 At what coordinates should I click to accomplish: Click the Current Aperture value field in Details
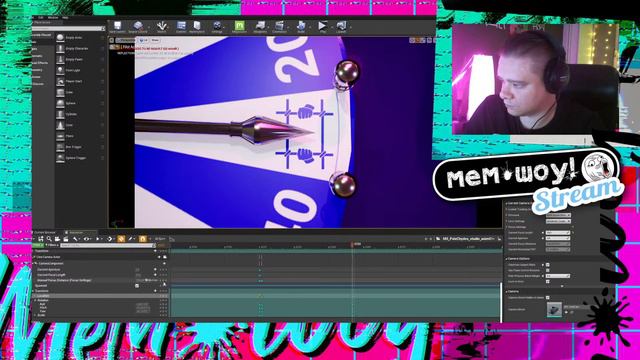(558, 238)
